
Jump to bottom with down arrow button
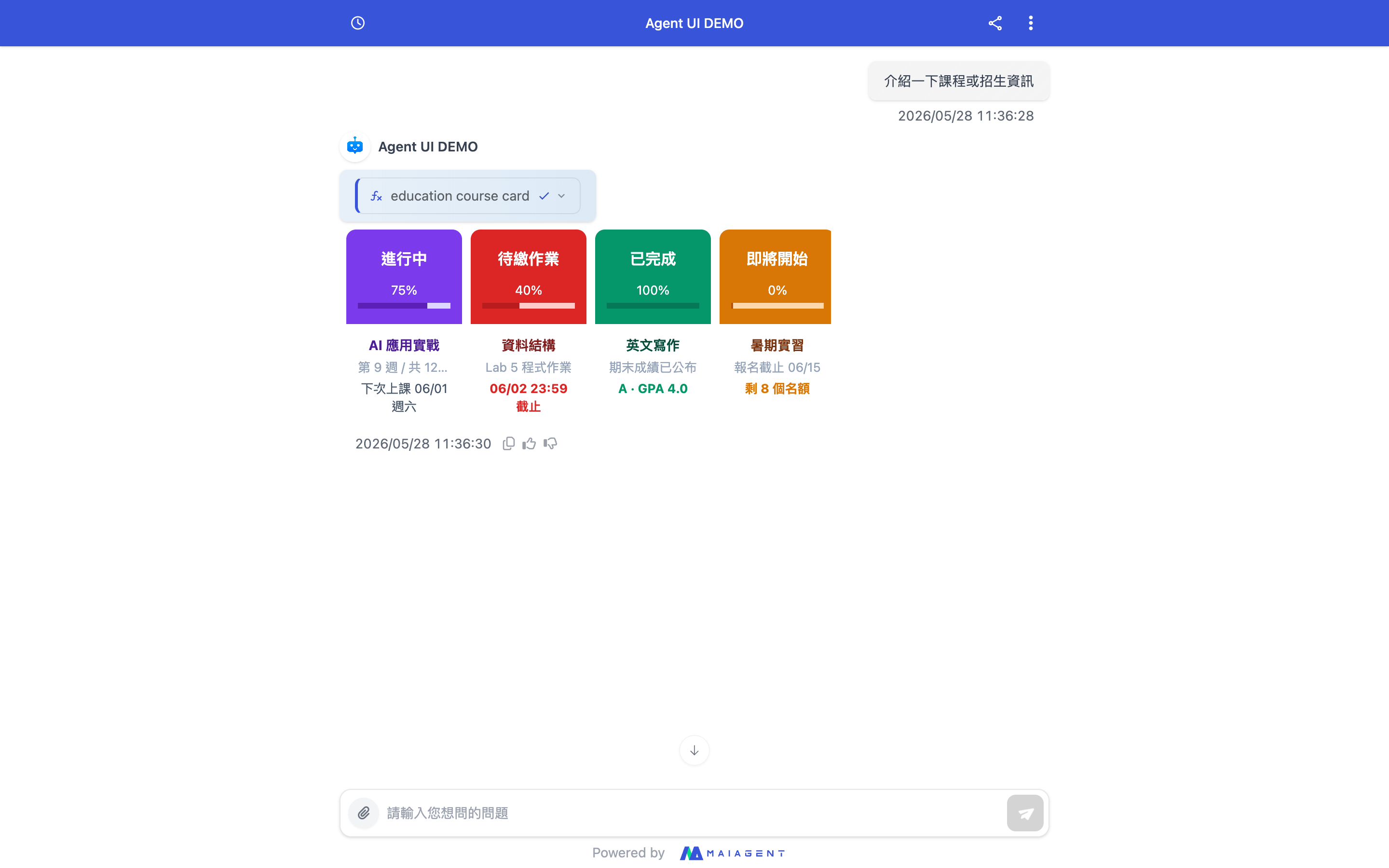click(x=694, y=750)
